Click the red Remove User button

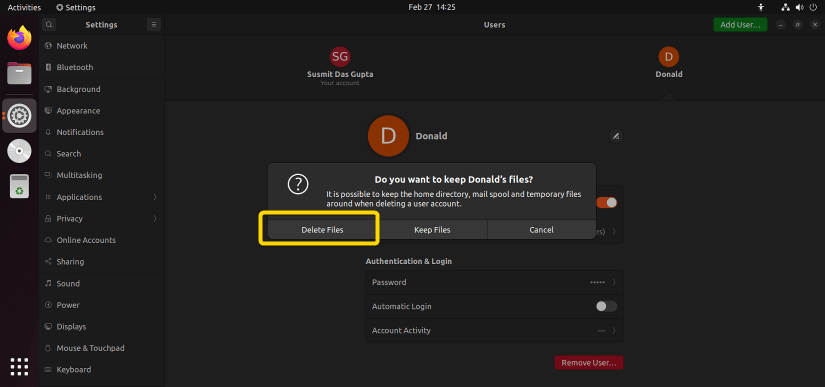(589, 363)
